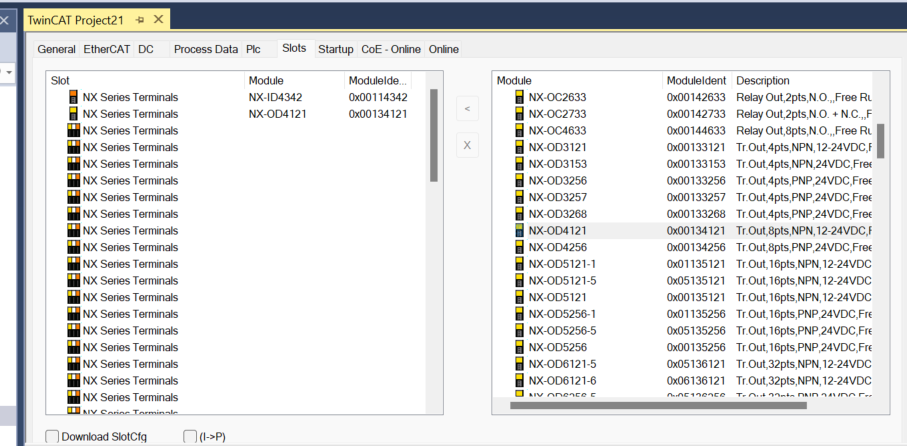Screen dimensions: 907x446
Task: Click ModuleIdent value 0x00142733
Action: 696,114
